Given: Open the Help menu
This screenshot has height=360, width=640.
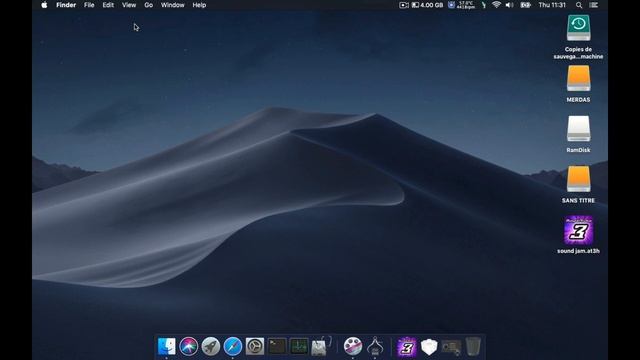Looking at the screenshot, I should (x=199, y=5).
